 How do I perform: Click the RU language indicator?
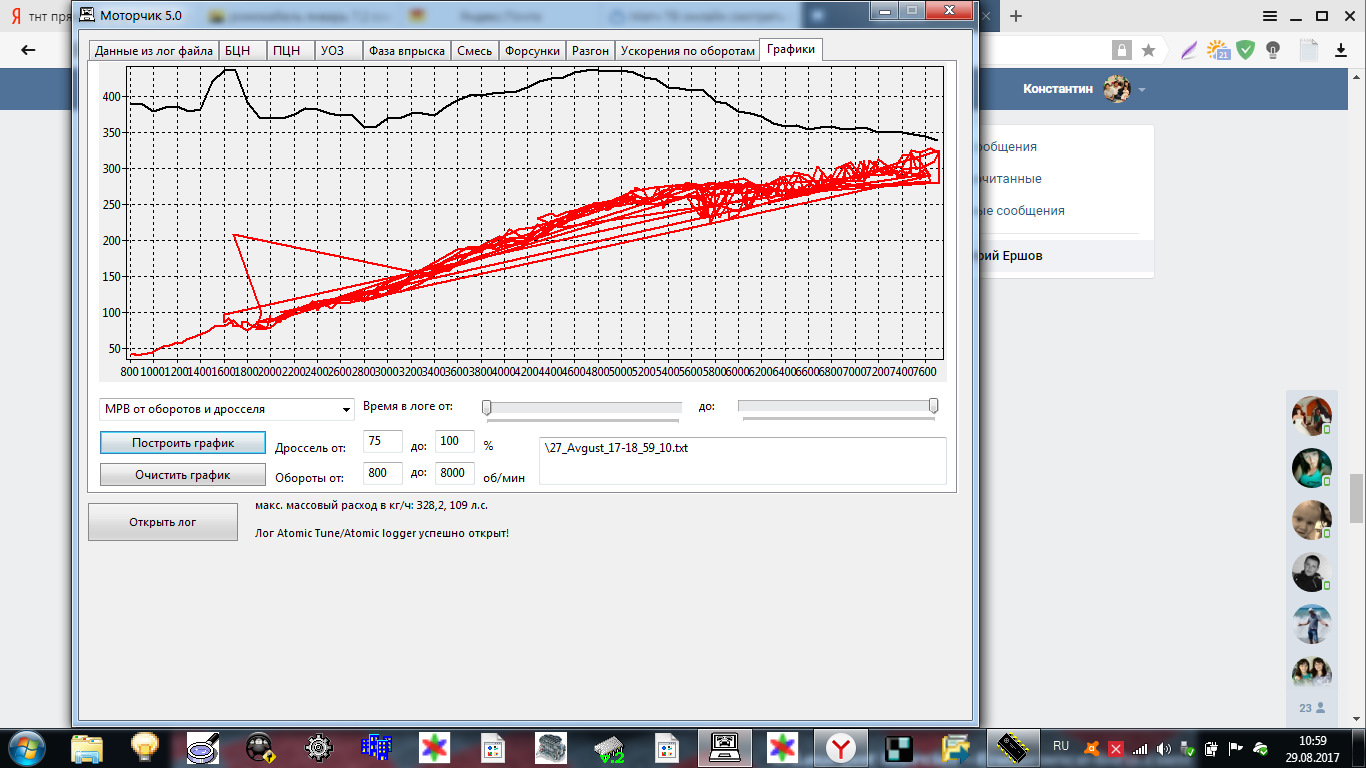(x=1061, y=747)
